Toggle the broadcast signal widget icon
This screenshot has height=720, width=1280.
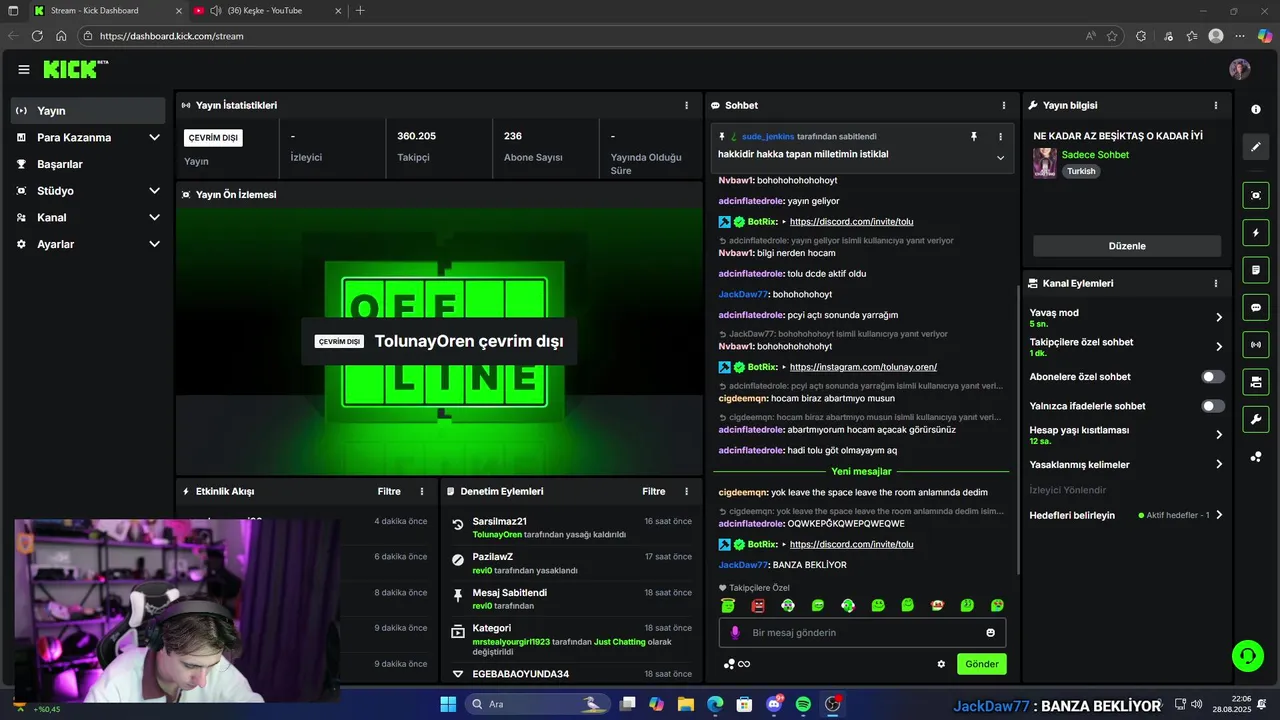[1256, 345]
